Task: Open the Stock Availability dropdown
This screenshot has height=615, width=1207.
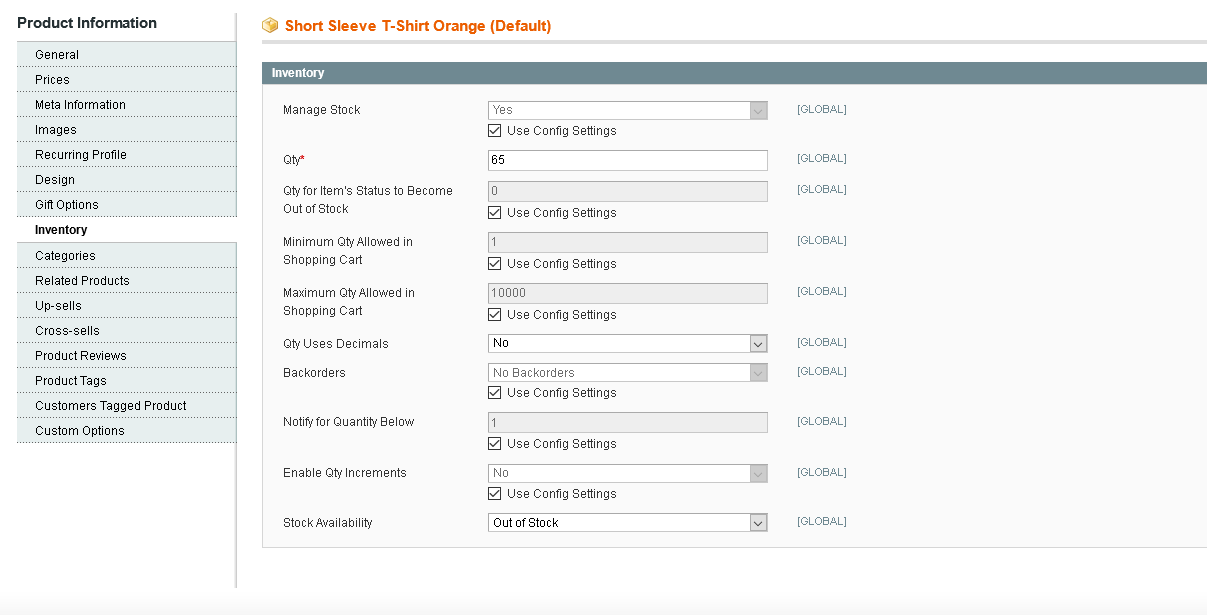Action: click(627, 523)
